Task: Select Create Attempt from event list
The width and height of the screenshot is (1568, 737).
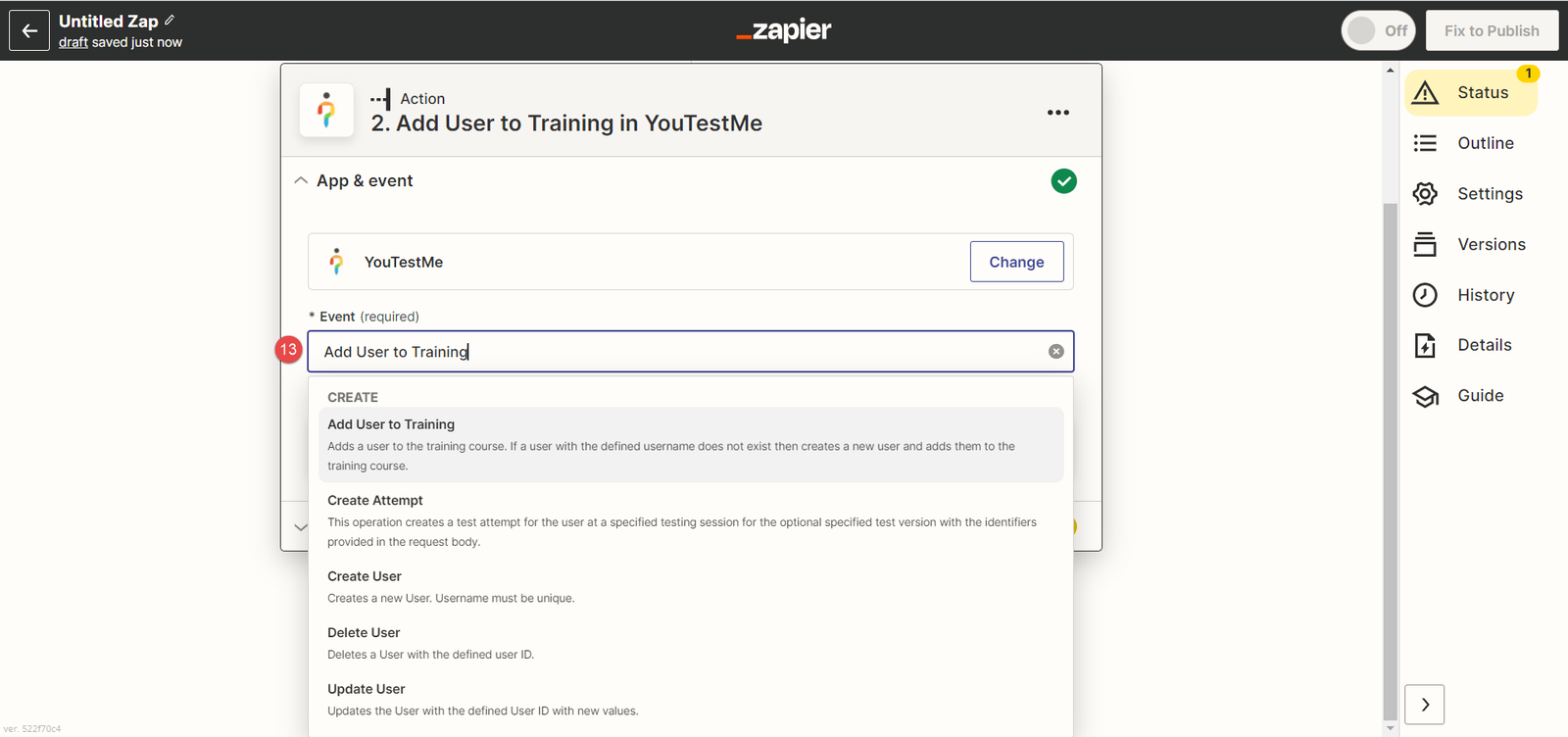Action: (375, 501)
